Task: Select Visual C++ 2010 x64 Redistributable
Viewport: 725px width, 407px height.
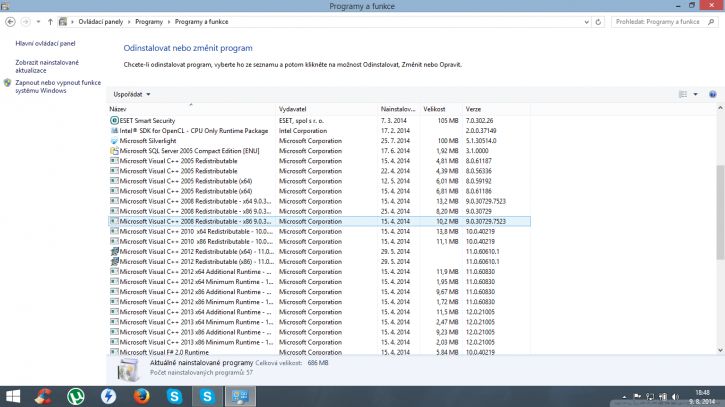Action: coord(319,232)
